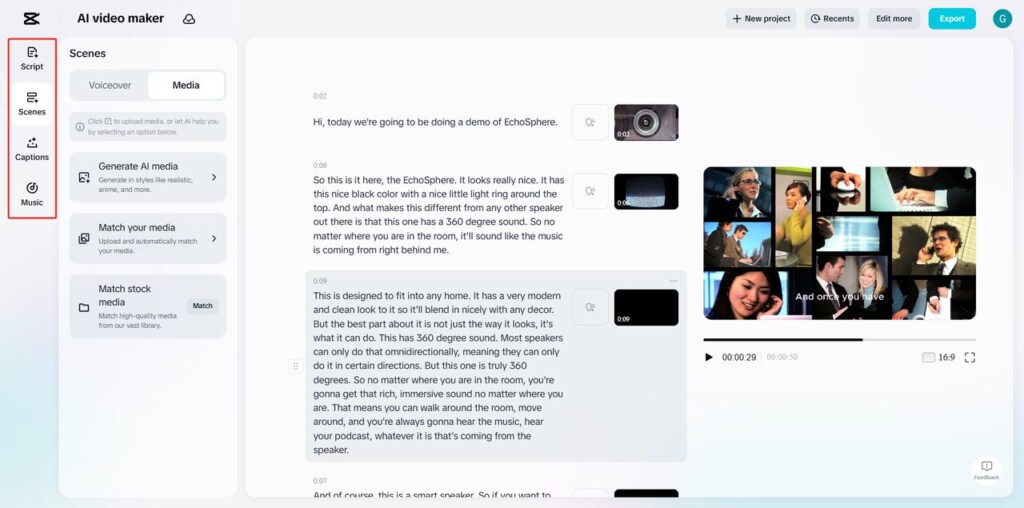This screenshot has height=508, width=1024.
Task: Click replace media icon for 0:02 scene
Action: pos(590,122)
